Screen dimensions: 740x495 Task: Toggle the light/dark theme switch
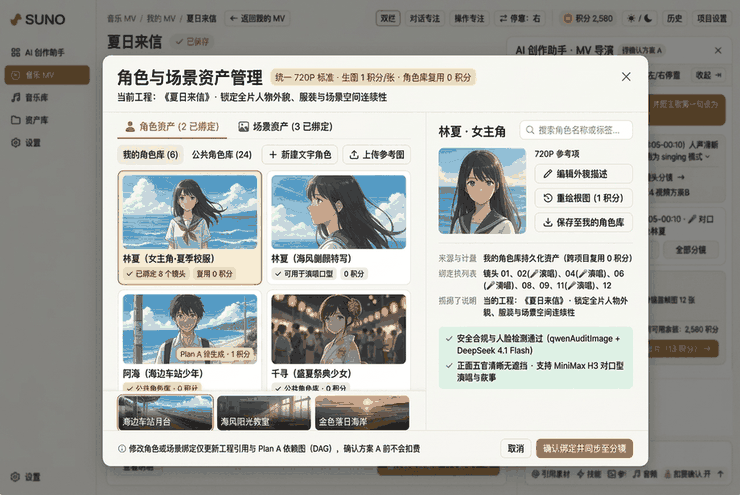point(639,18)
